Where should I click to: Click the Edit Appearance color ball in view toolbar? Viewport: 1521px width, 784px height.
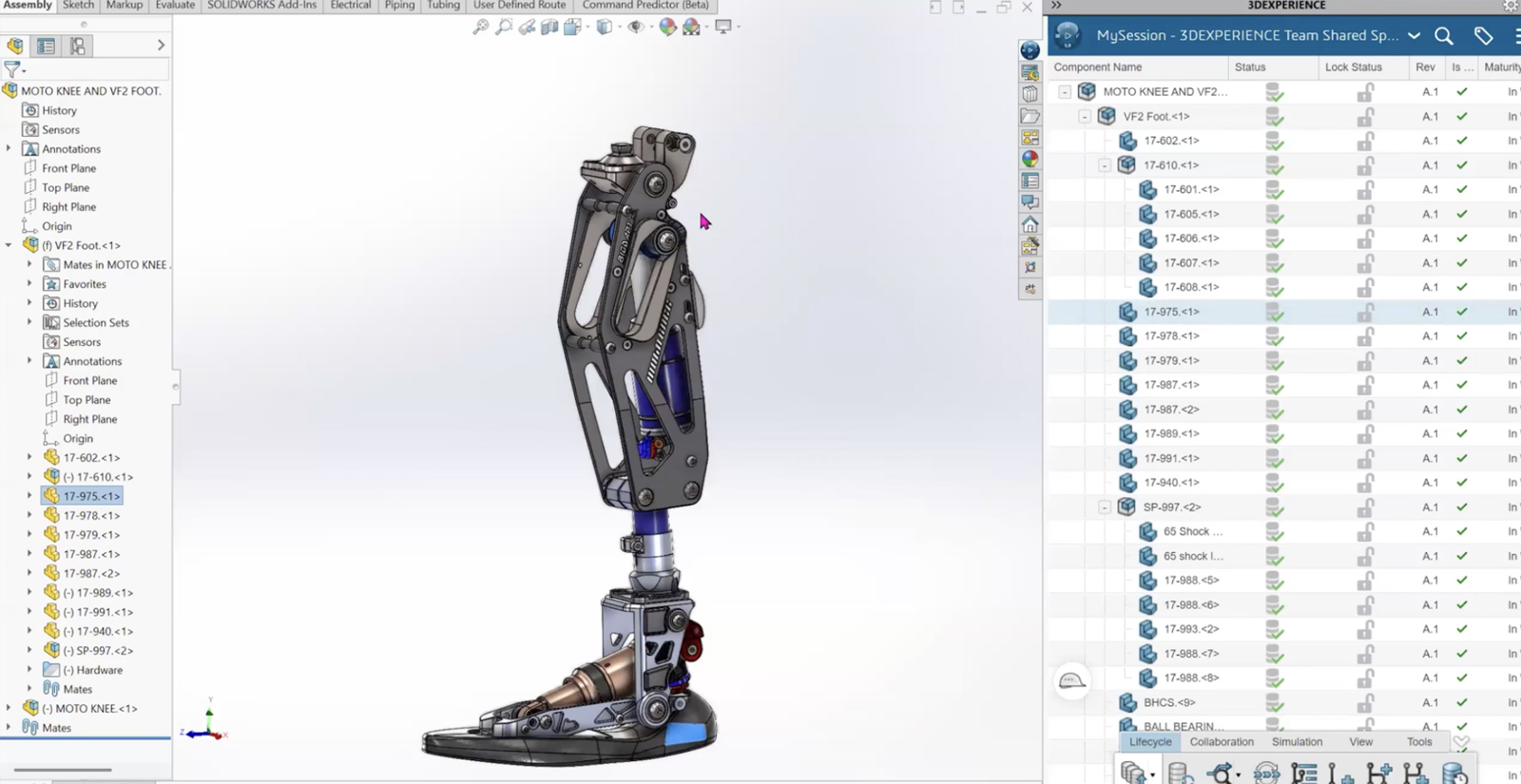coord(667,28)
